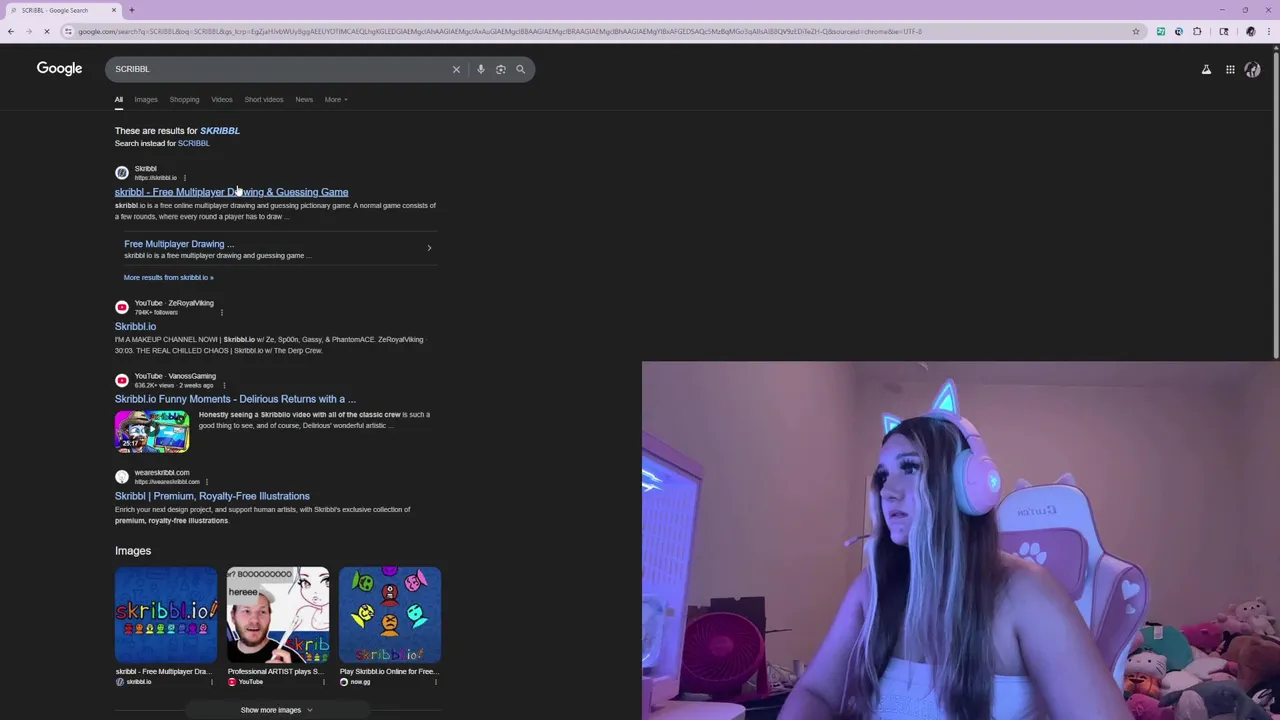
Task: Click the https://weareskribbl.com URL text
Action: tap(167, 482)
